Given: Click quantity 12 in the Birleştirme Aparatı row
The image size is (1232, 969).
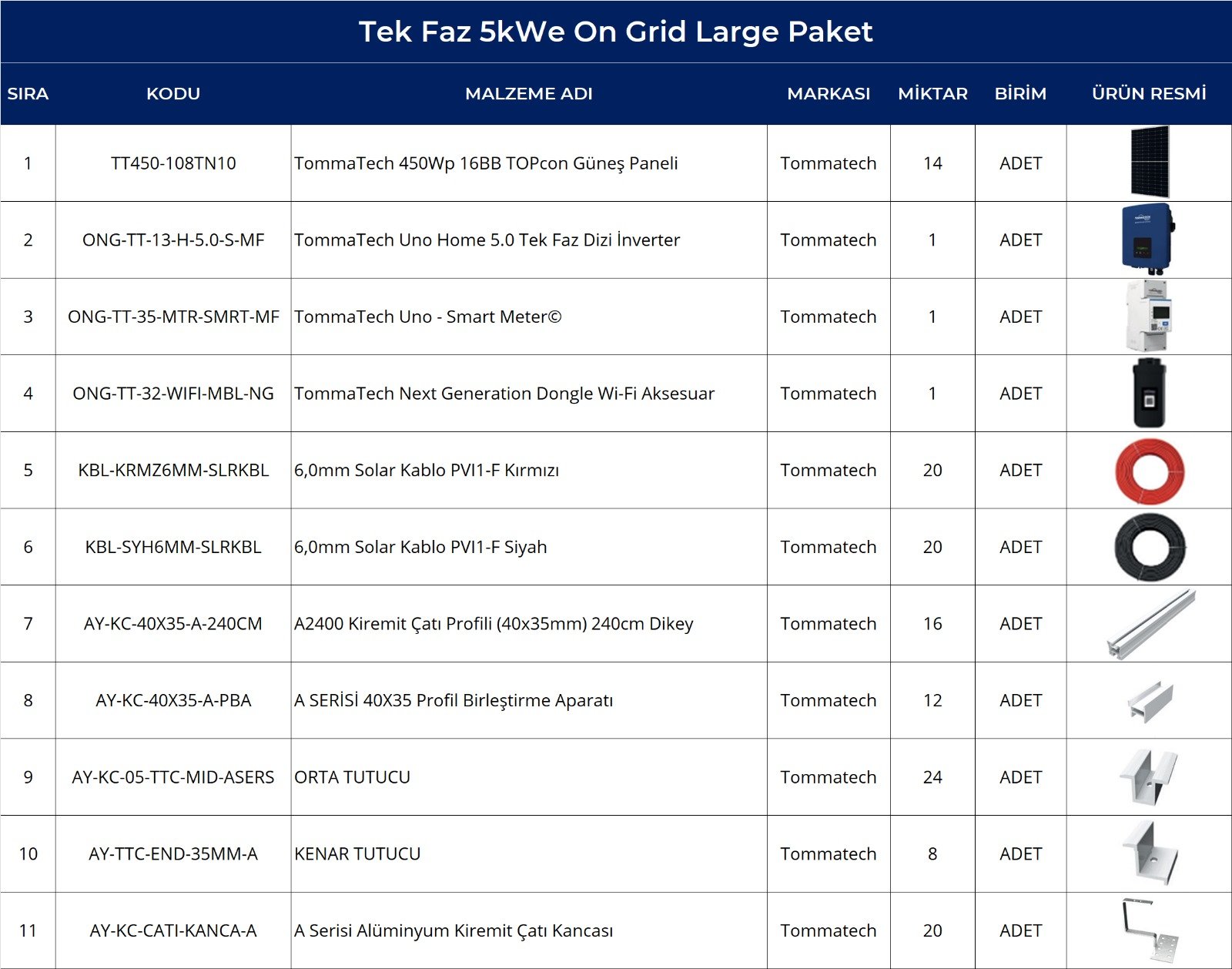Looking at the screenshot, I should (x=932, y=700).
